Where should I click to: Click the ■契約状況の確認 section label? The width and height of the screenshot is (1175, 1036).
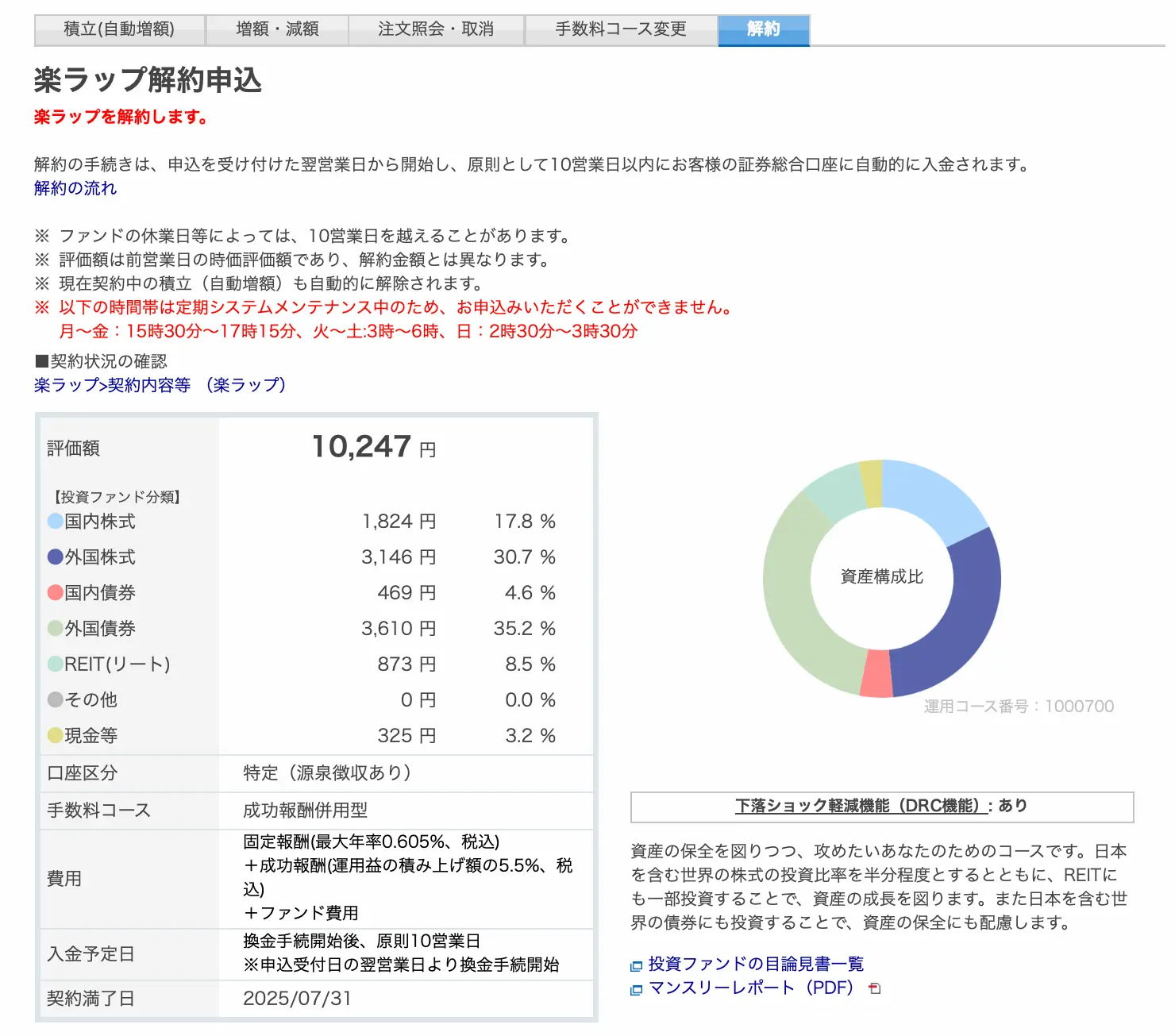101,361
